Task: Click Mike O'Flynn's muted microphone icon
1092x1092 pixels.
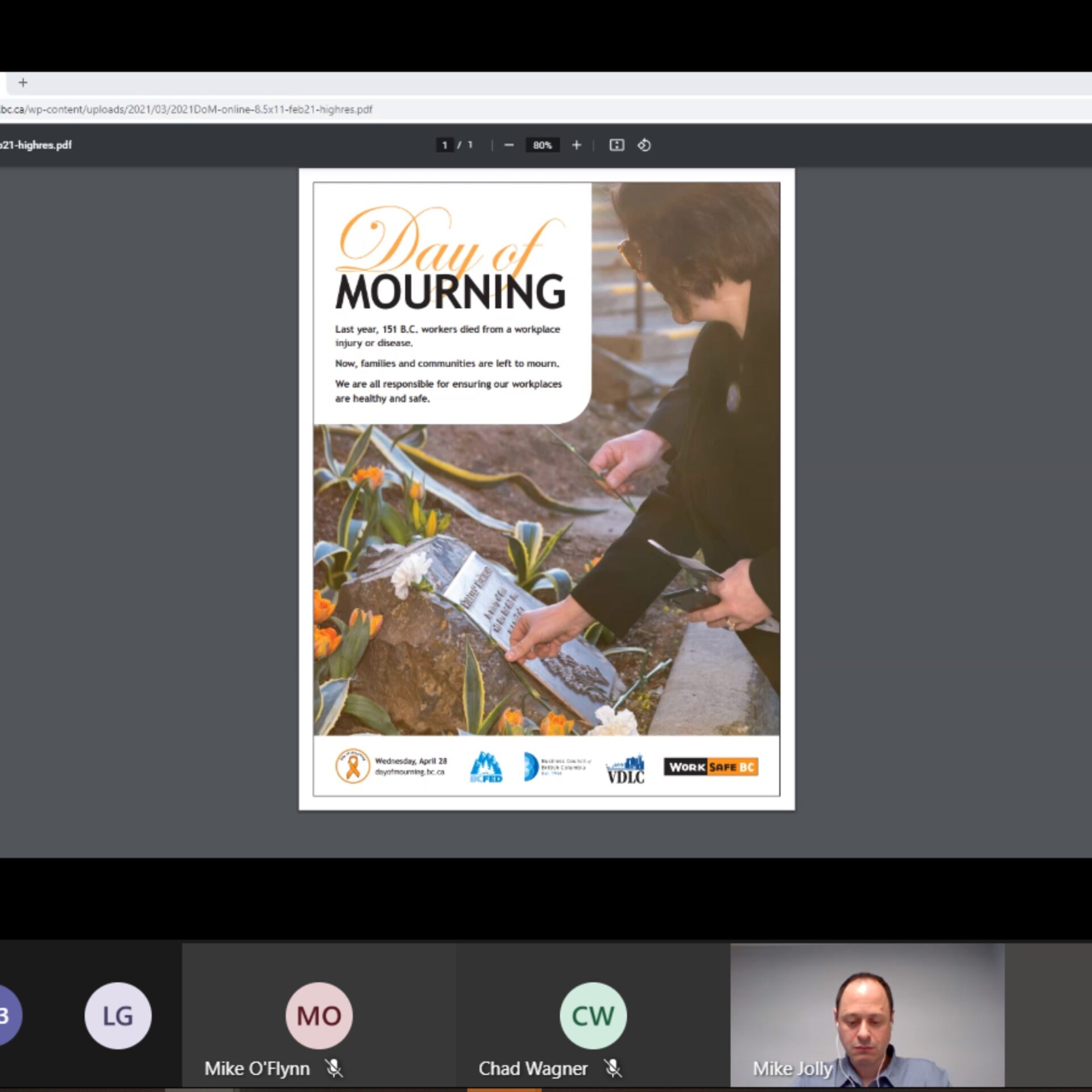Action: (334, 1068)
